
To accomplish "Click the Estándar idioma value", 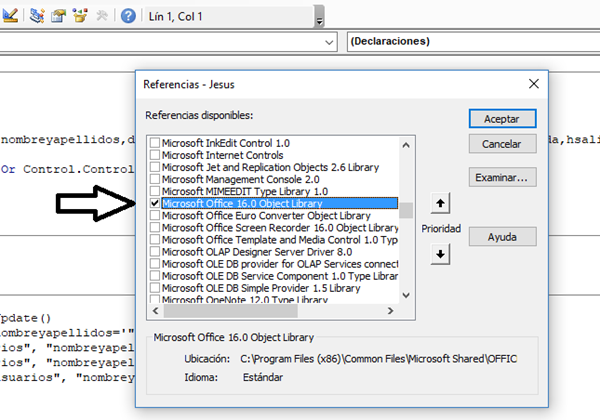I will point(262,377).
